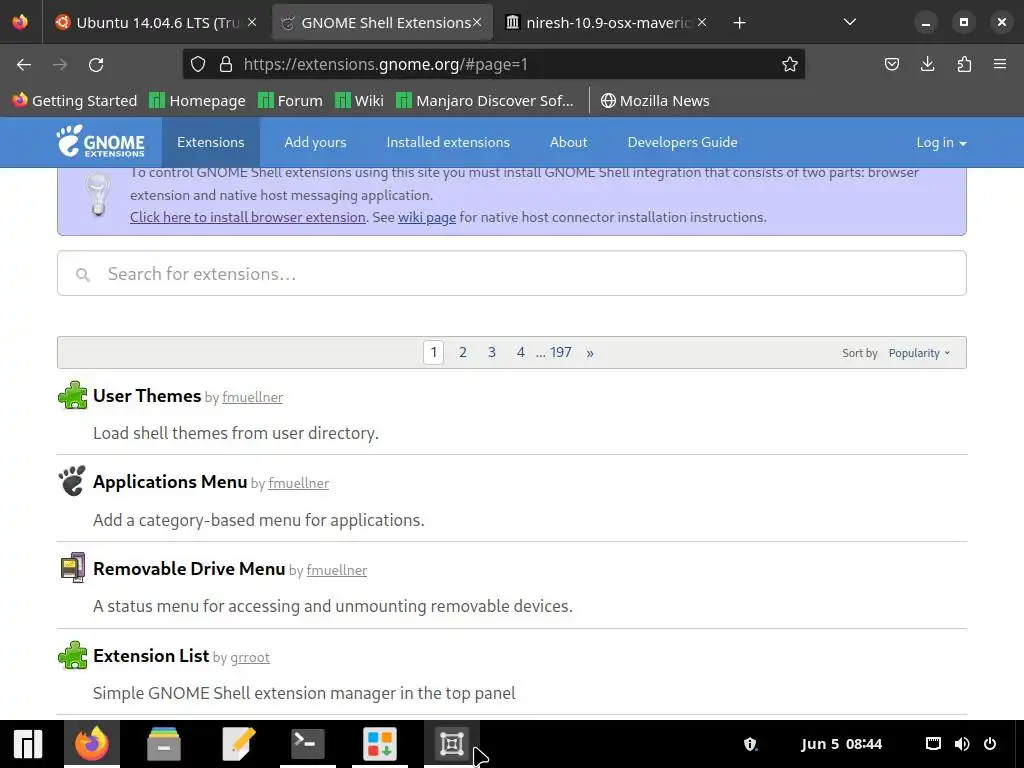1024x768 pixels.
Task: Jump to last page 197
Action: tap(560, 353)
